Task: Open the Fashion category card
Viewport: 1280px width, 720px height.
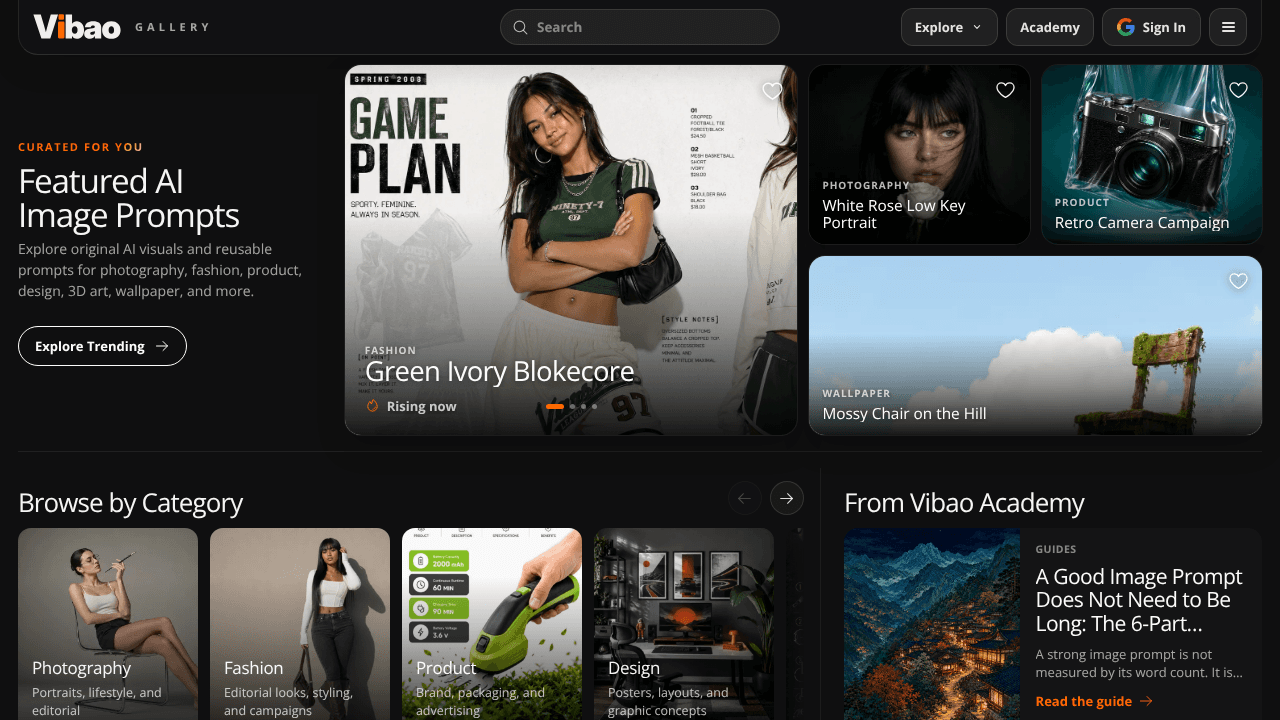Action: [300, 624]
